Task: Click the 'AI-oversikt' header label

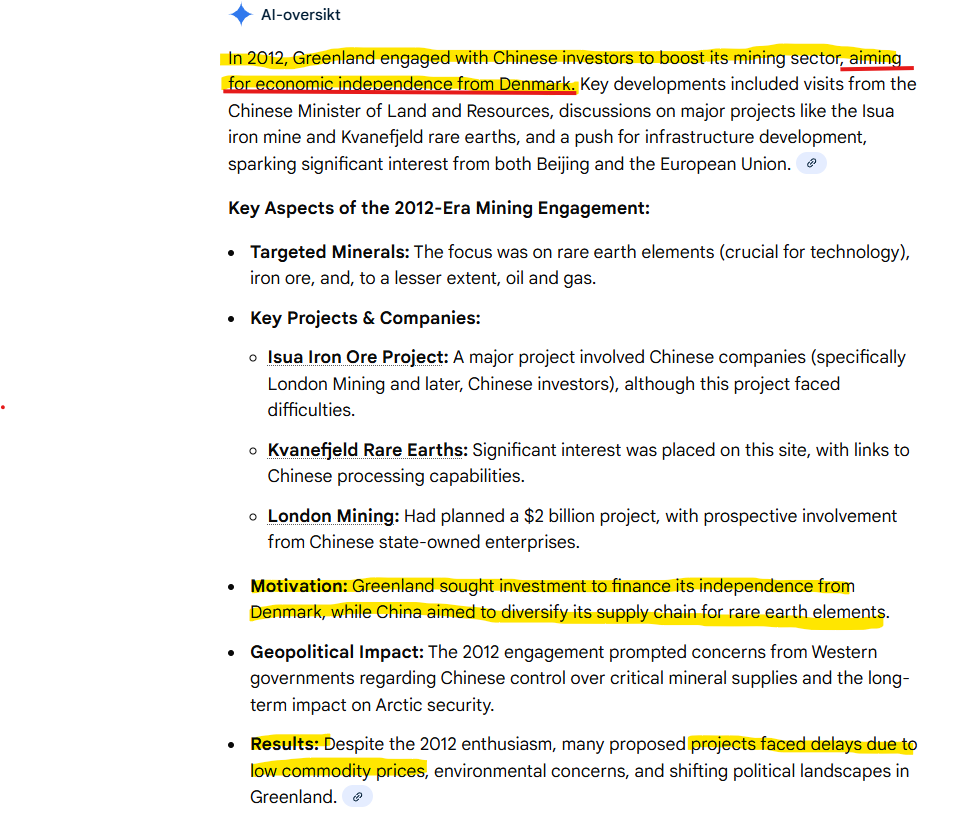Action: point(300,15)
